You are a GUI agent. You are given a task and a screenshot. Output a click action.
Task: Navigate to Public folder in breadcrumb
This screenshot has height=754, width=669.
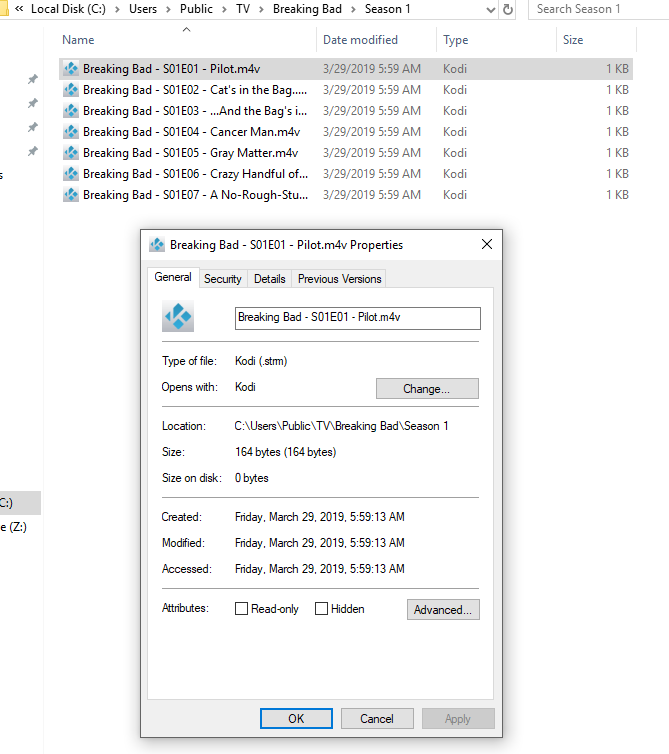pyautogui.click(x=196, y=9)
